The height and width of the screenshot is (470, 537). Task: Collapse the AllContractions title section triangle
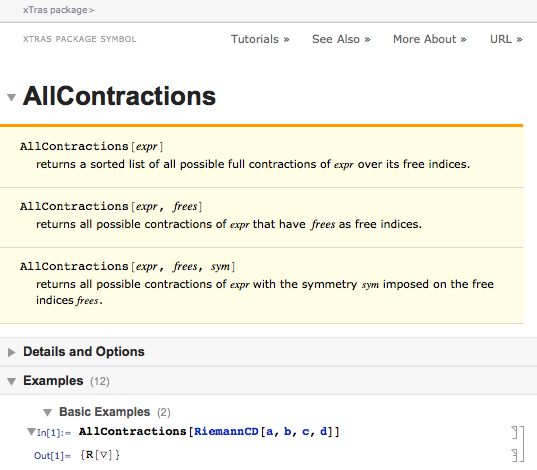[11, 97]
